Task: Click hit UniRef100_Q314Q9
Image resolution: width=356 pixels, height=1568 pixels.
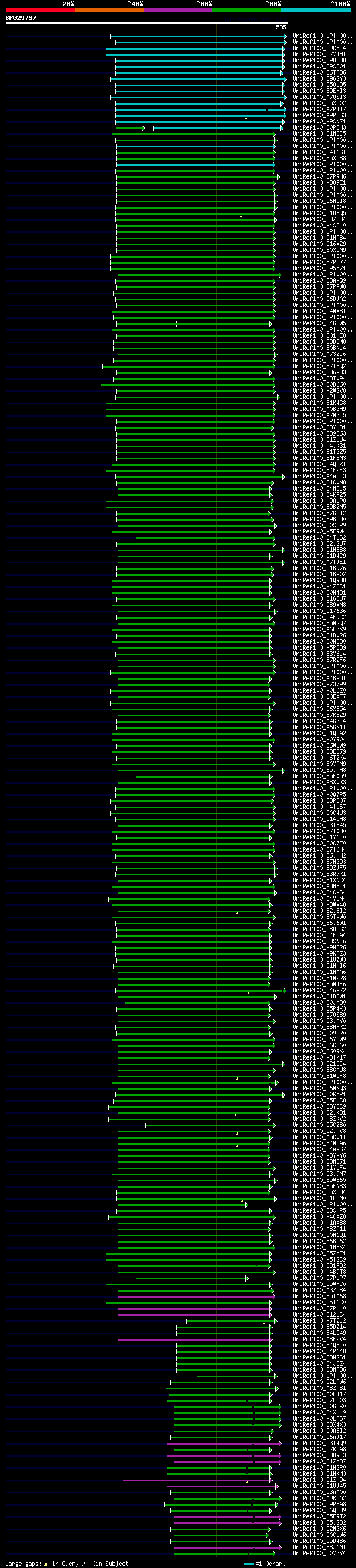Action: [x=319, y=1443]
